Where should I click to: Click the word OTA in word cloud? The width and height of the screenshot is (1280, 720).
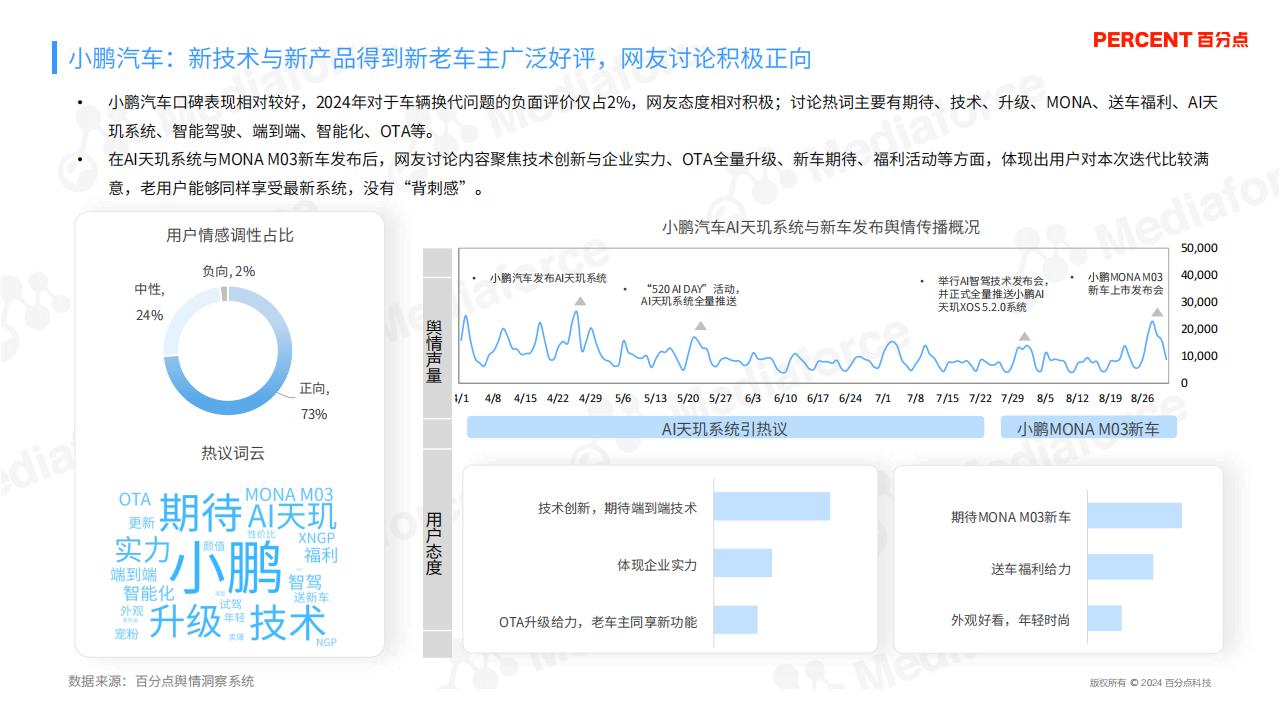tap(135, 499)
